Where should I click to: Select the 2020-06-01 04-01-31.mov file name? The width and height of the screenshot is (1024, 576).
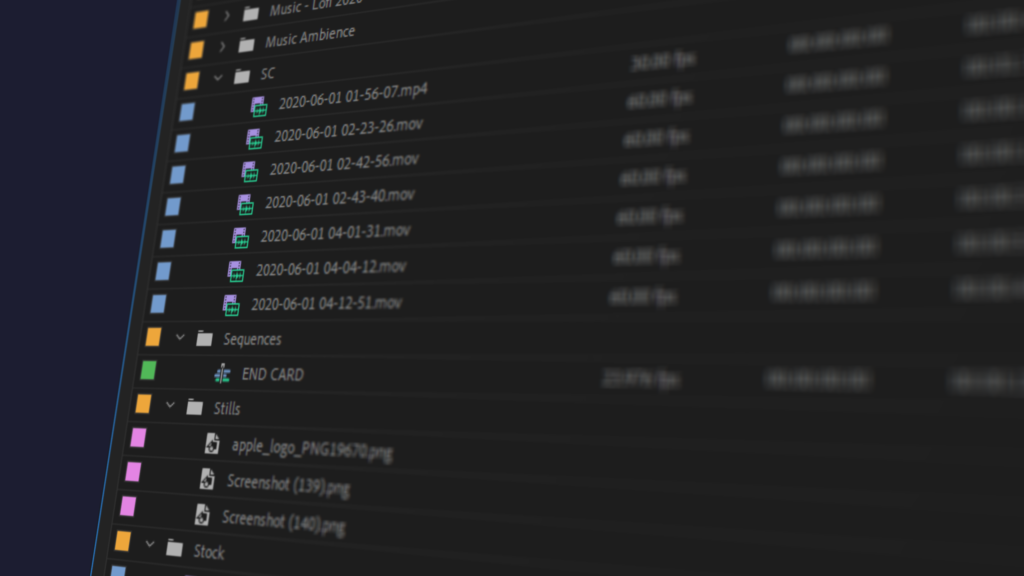pos(335,233)
